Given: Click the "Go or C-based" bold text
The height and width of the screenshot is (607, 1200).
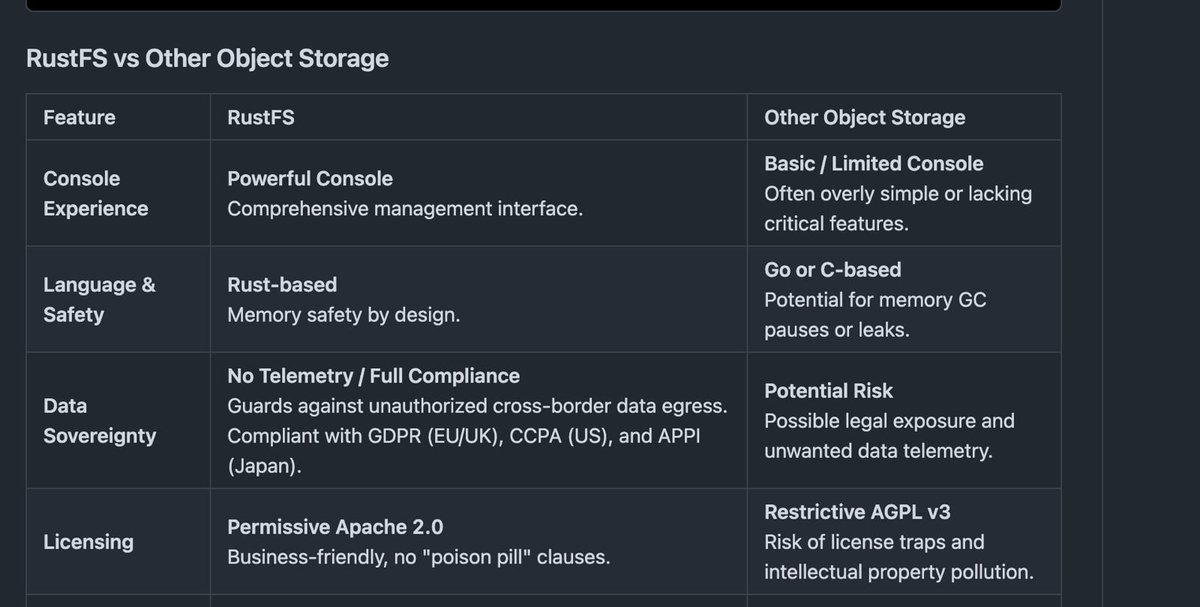Looking at the screenshot, I should pos(832,269).
